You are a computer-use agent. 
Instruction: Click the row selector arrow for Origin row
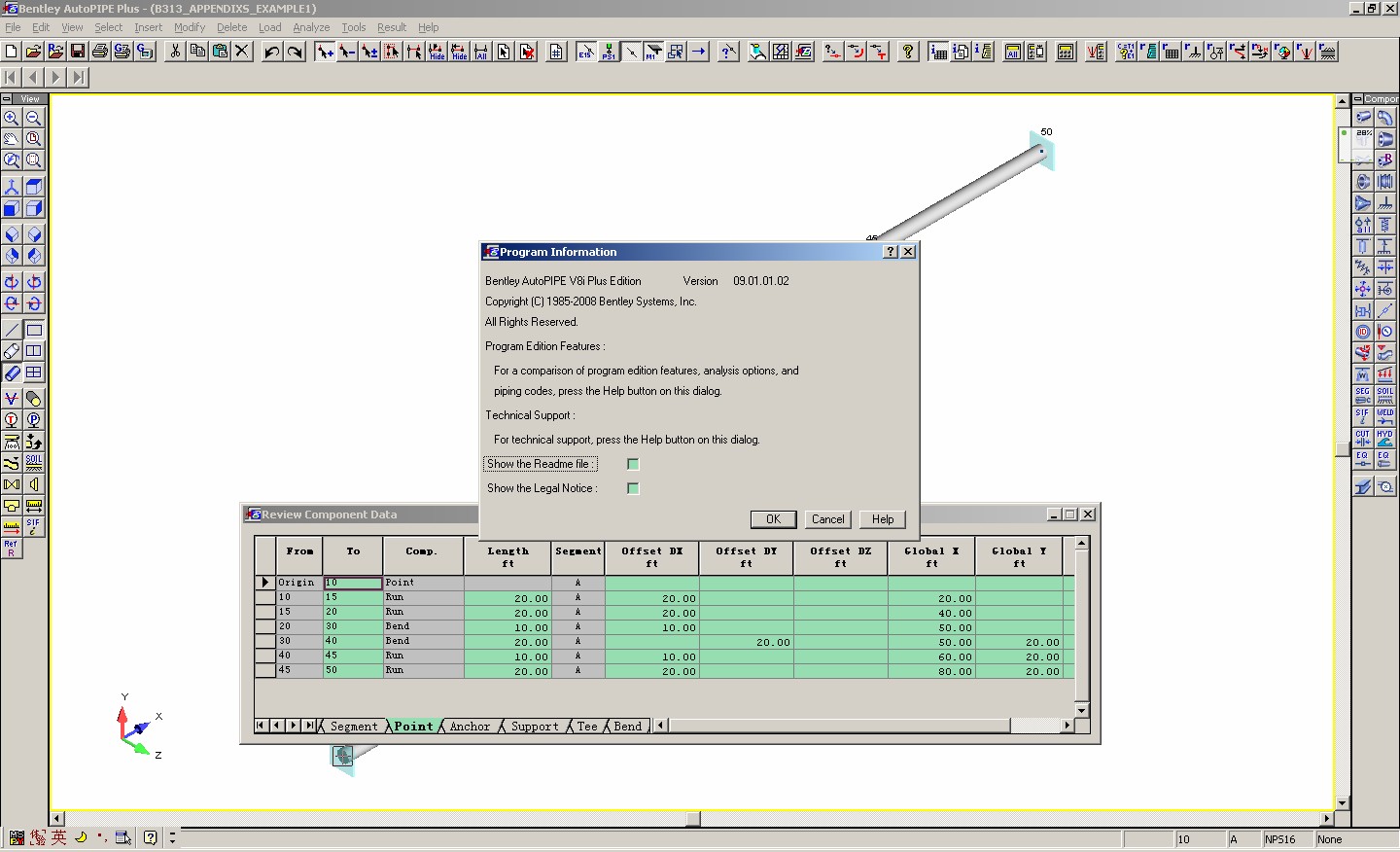coord(264,583)
